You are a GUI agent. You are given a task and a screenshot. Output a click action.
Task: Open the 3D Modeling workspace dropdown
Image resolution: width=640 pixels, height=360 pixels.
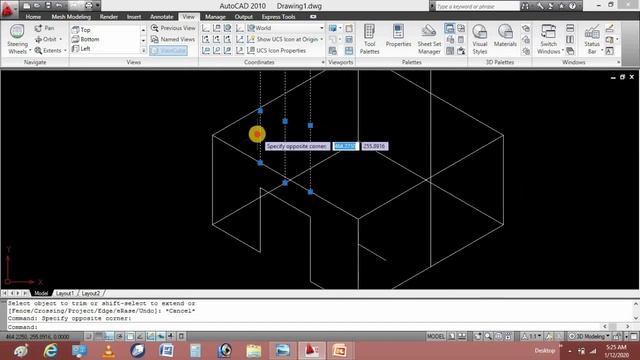coord(589,336)
